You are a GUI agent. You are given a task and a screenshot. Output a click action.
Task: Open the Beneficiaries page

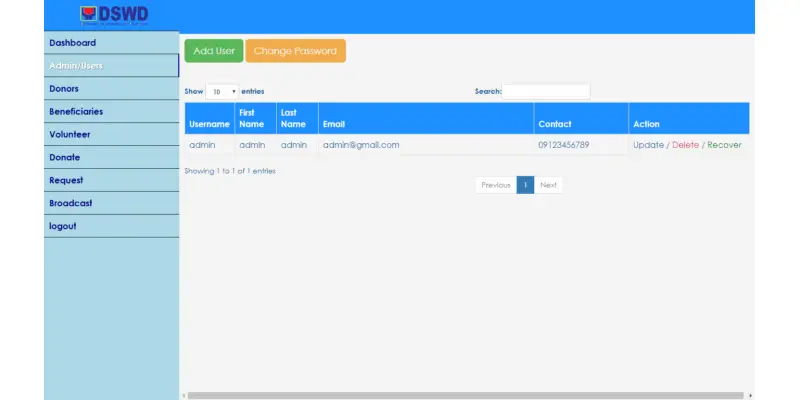(x=111, y=112)
